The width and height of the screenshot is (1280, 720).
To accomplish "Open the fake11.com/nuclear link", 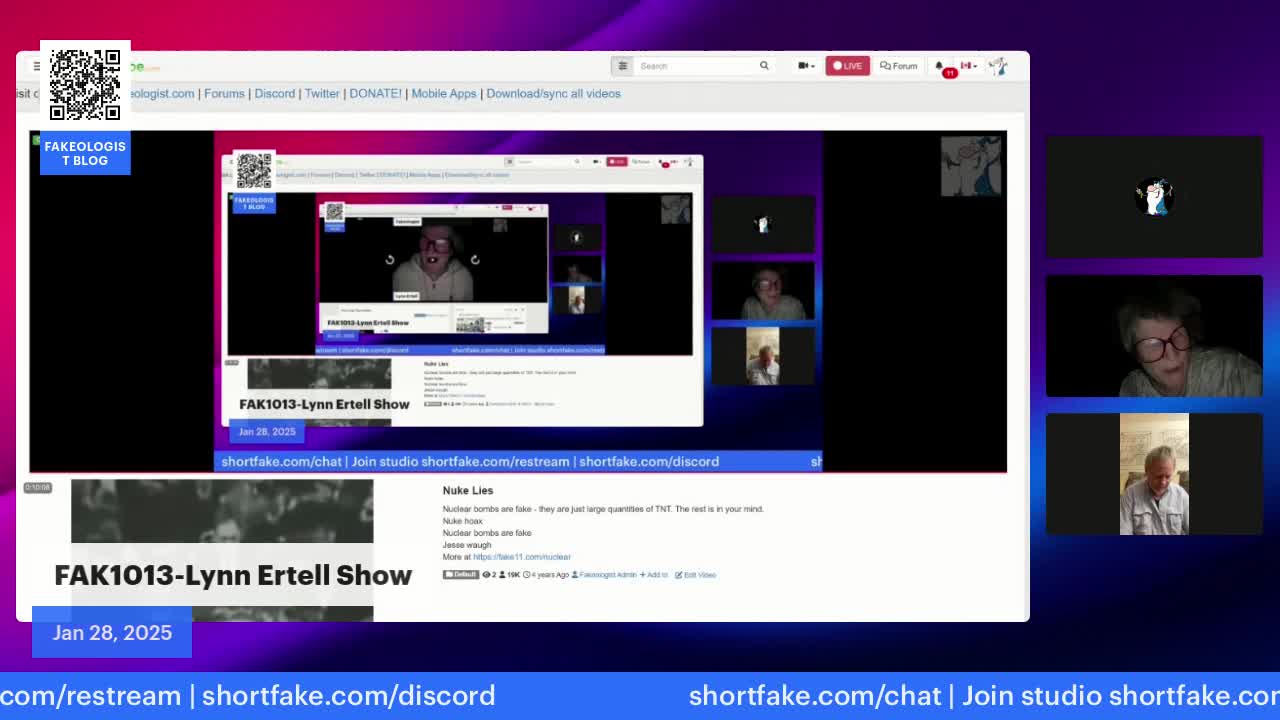I will (x=521, y=557).
